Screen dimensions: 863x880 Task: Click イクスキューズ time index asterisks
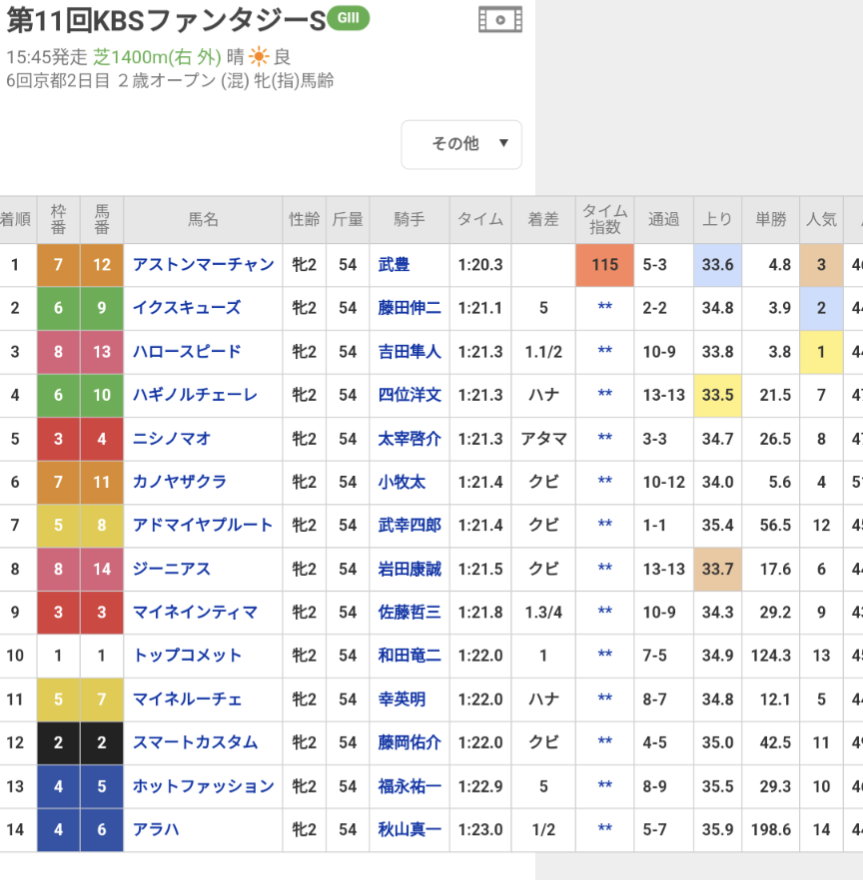pos(605,306)
